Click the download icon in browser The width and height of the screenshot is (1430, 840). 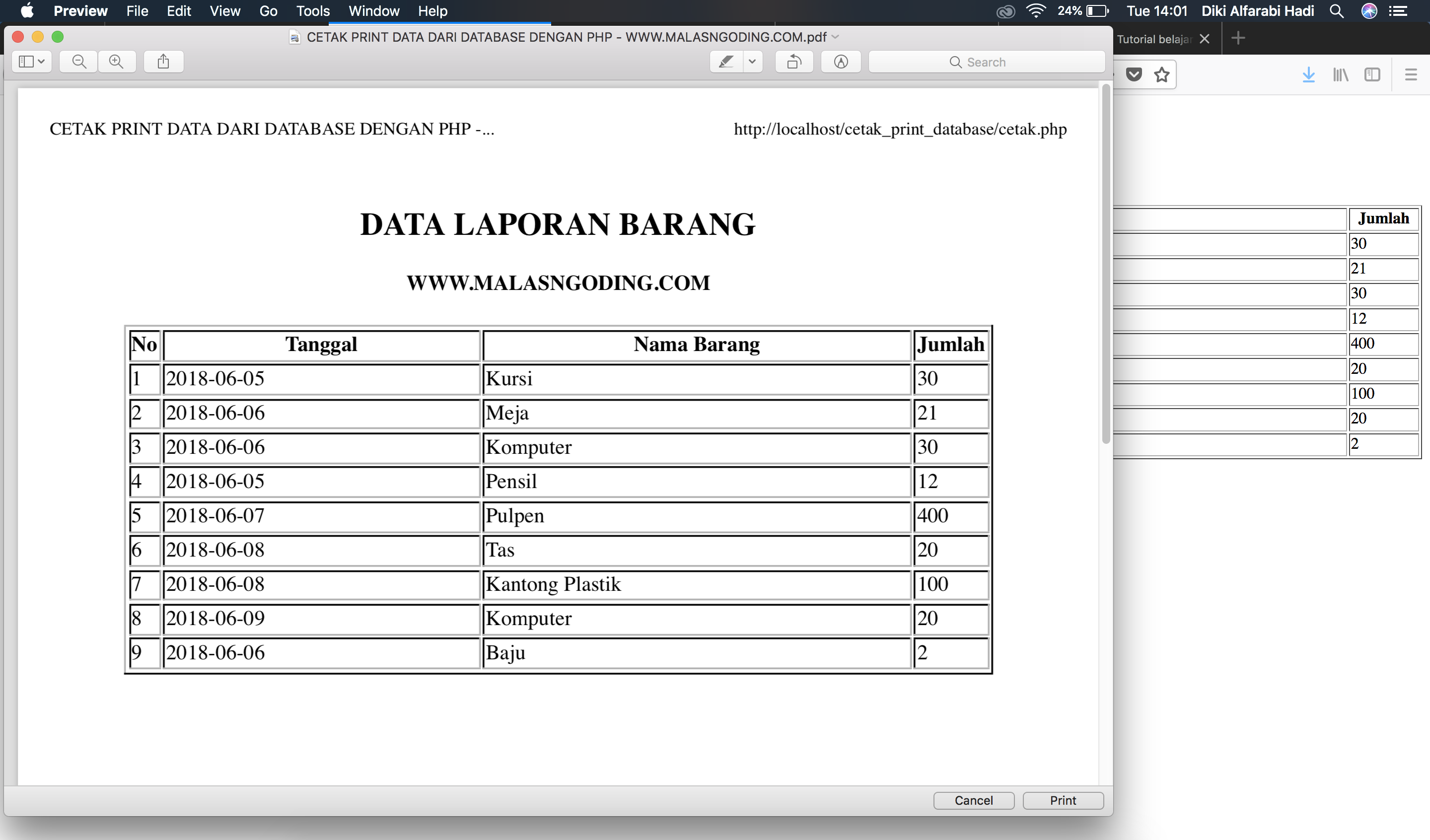(x=1310, y=74)
